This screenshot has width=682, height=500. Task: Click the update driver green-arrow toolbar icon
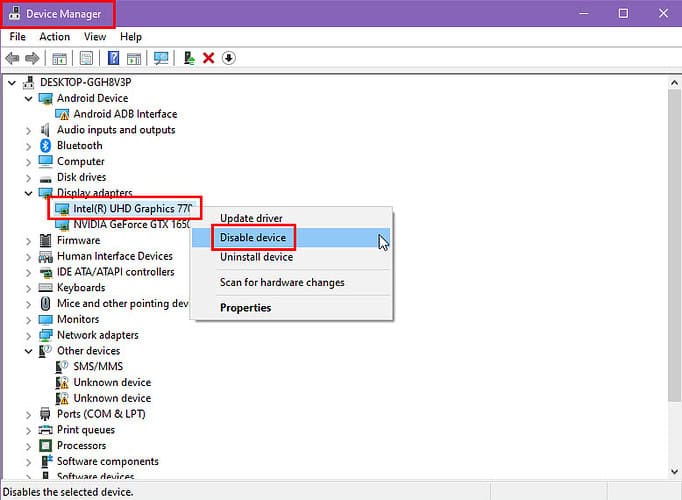click(189, 58)
